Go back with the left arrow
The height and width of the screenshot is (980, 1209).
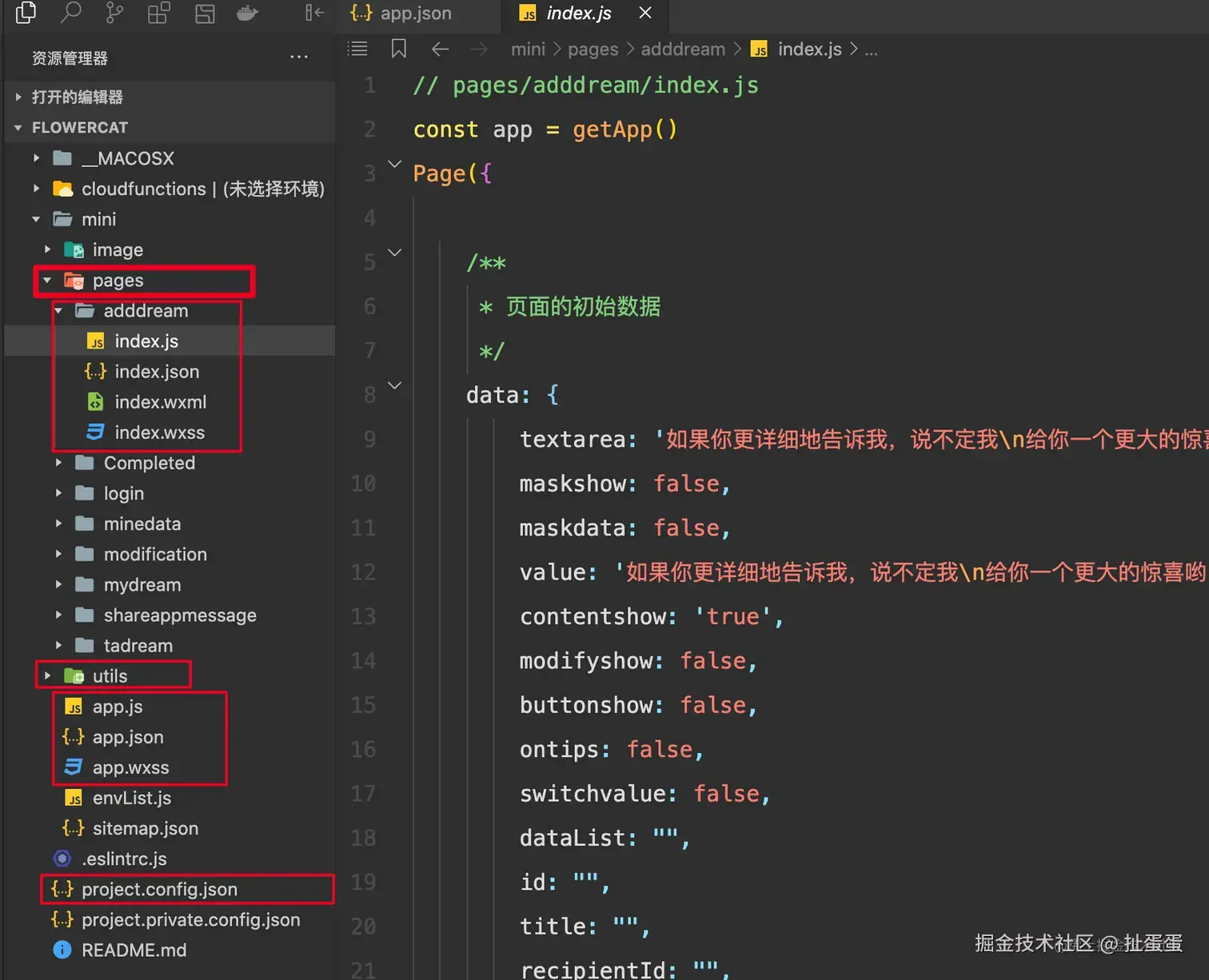[440, 50]
